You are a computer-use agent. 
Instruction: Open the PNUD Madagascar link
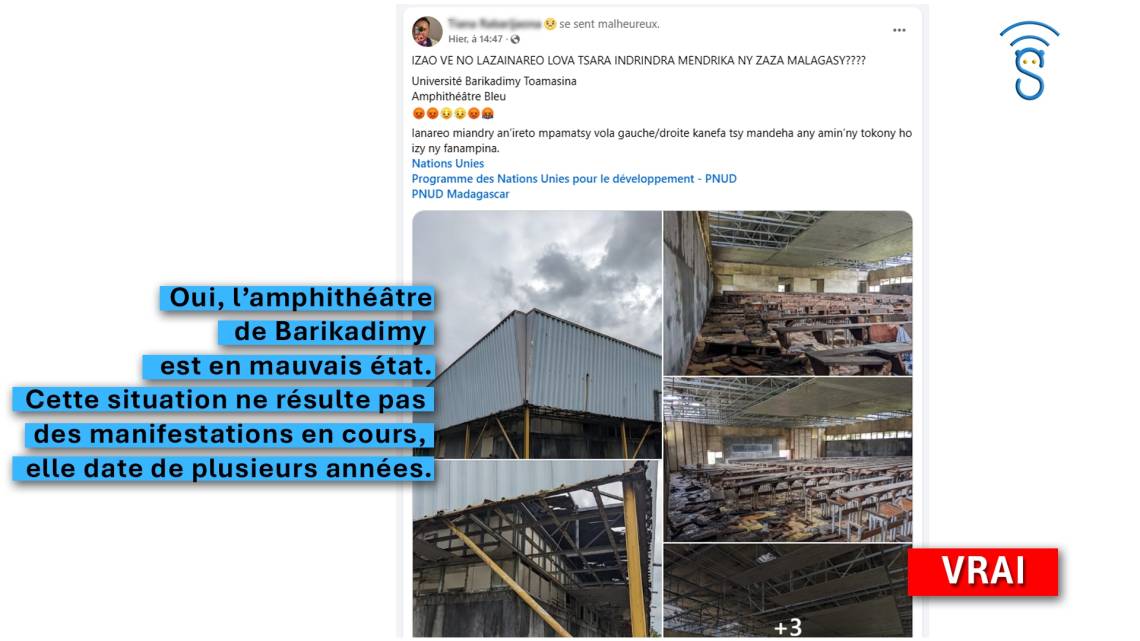[x=460, y=194]
